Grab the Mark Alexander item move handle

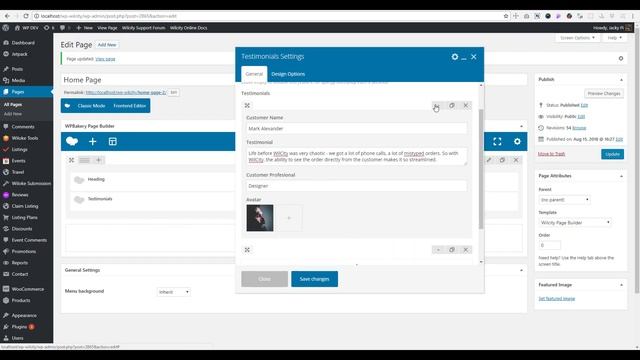click(x=247, y=105)
